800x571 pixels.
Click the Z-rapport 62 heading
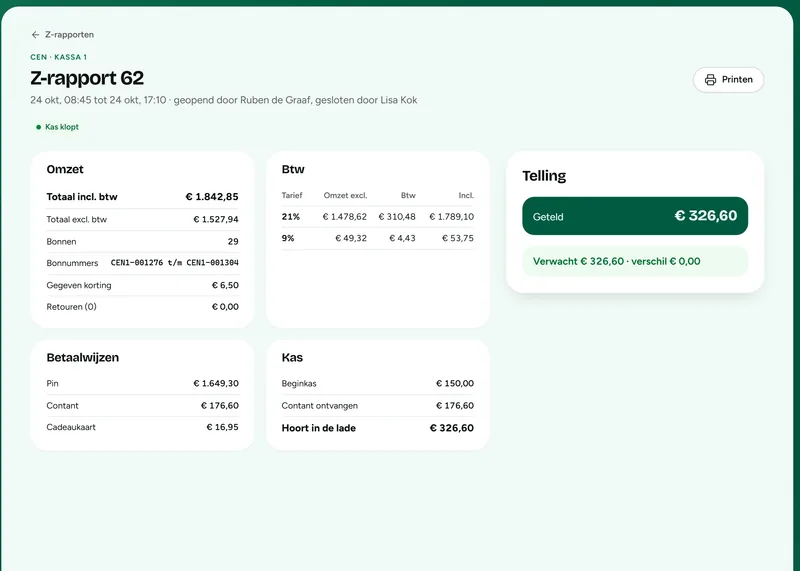[x=87, y=78]
